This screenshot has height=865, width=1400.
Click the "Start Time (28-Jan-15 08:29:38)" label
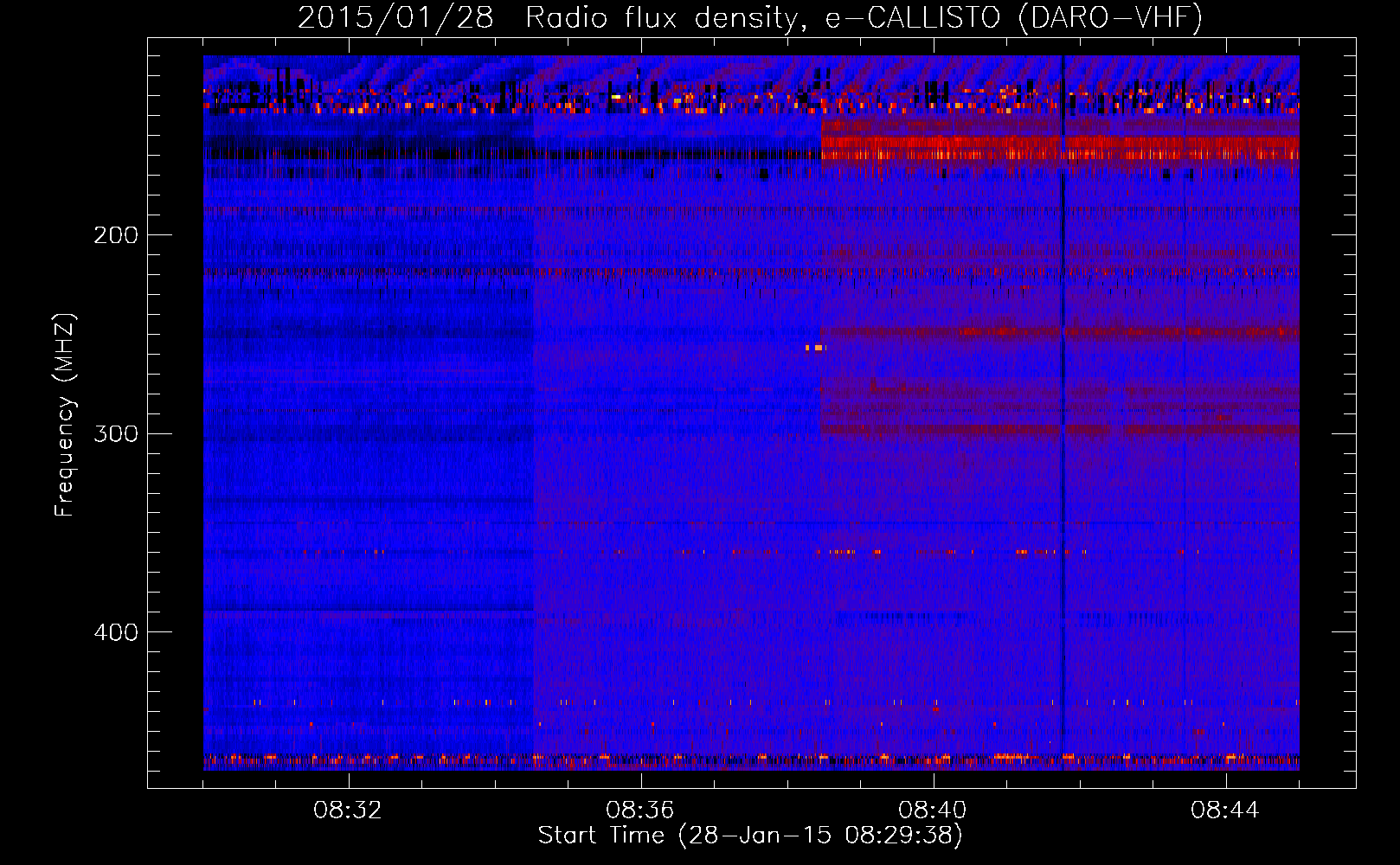(750, 836)
